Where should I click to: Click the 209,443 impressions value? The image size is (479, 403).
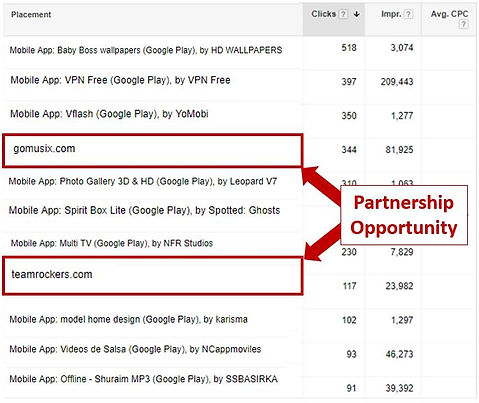click(x=397, y=82)
